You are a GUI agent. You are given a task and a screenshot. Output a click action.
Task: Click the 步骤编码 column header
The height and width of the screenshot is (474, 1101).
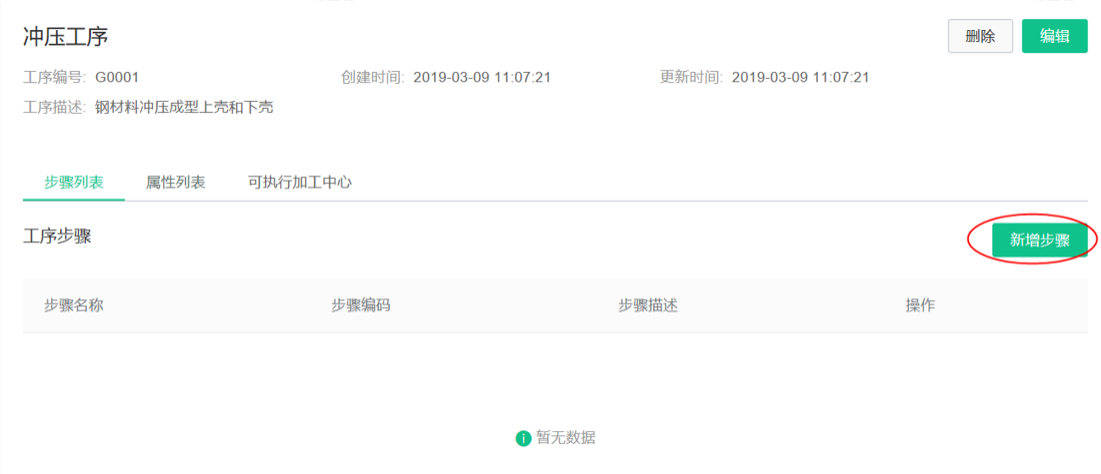pos(361,305)
